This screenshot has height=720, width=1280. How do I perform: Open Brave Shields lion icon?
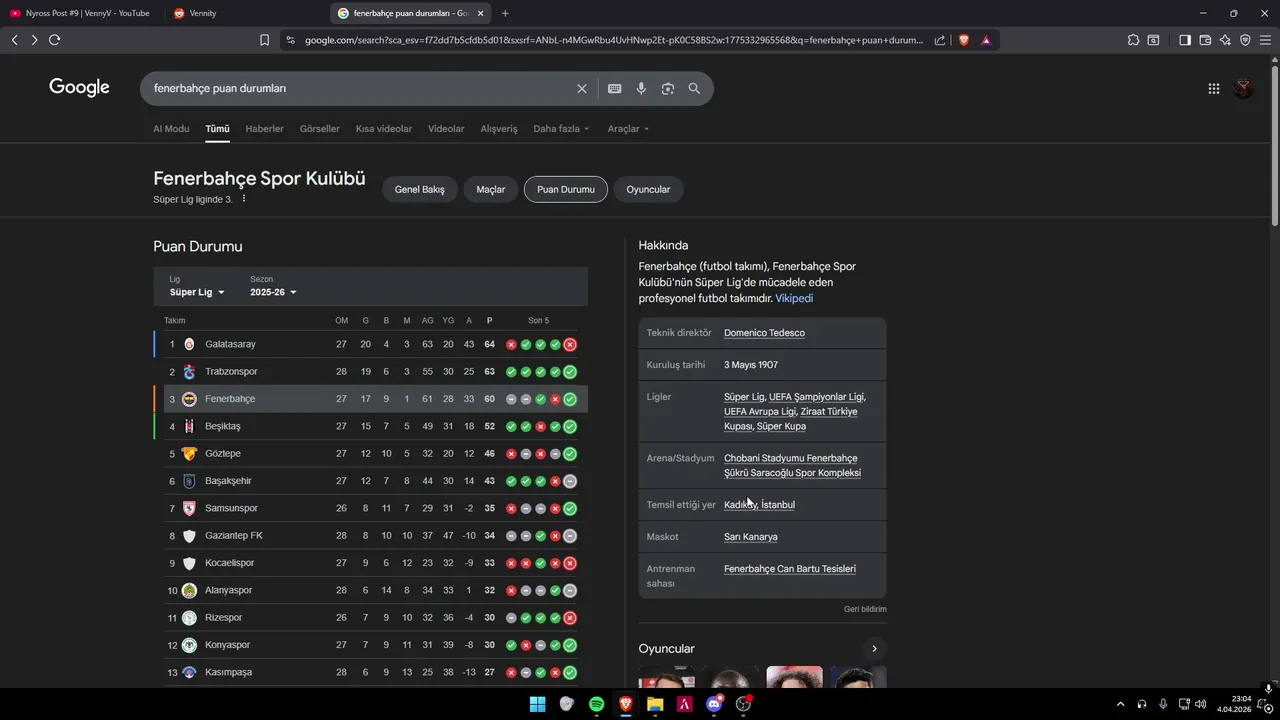(964, 40)
